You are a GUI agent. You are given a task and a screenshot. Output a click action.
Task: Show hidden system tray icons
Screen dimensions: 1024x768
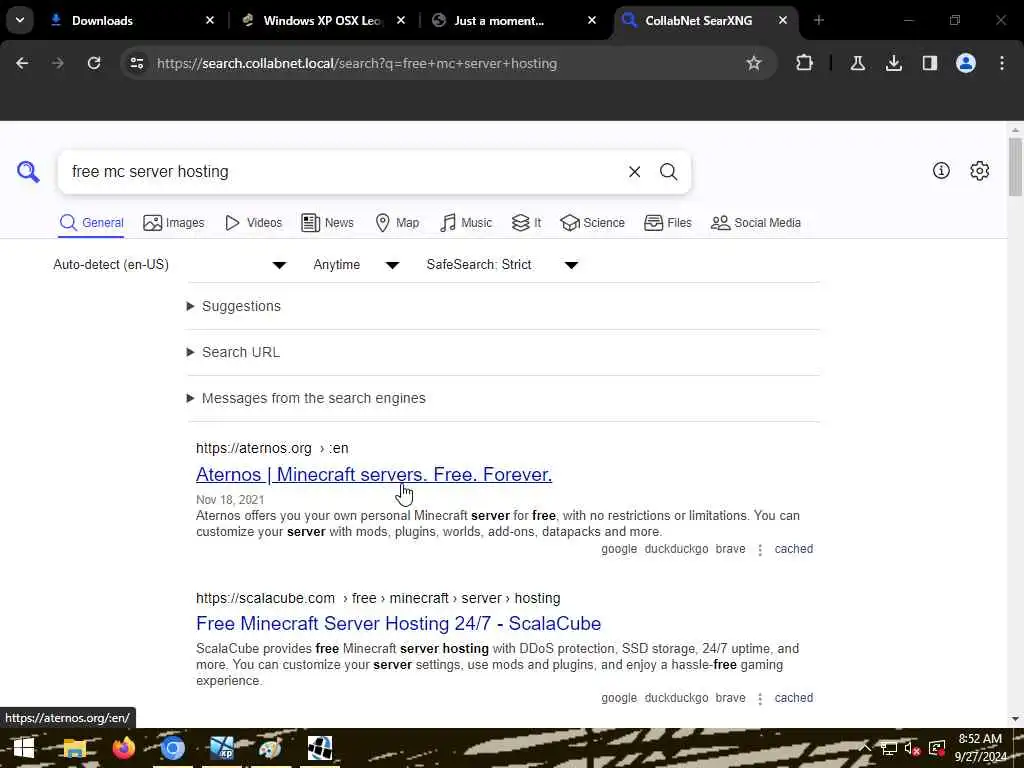point(865,748)
